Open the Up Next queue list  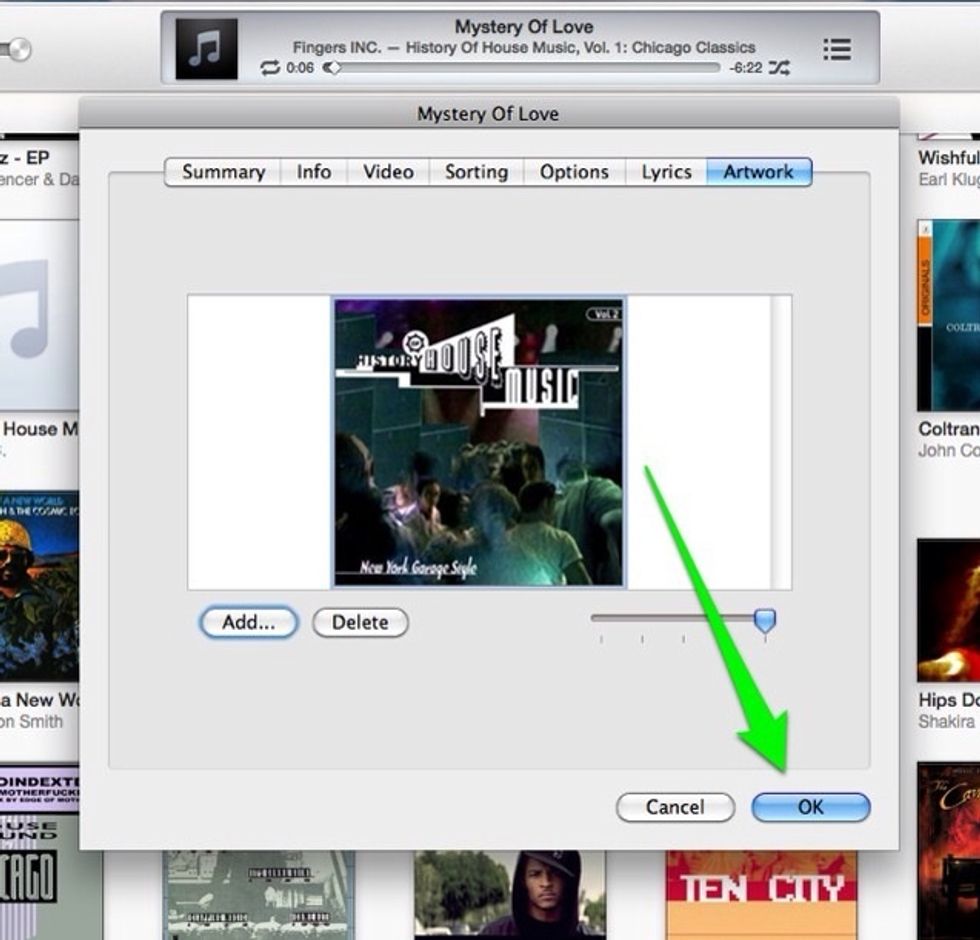(836, 48)
